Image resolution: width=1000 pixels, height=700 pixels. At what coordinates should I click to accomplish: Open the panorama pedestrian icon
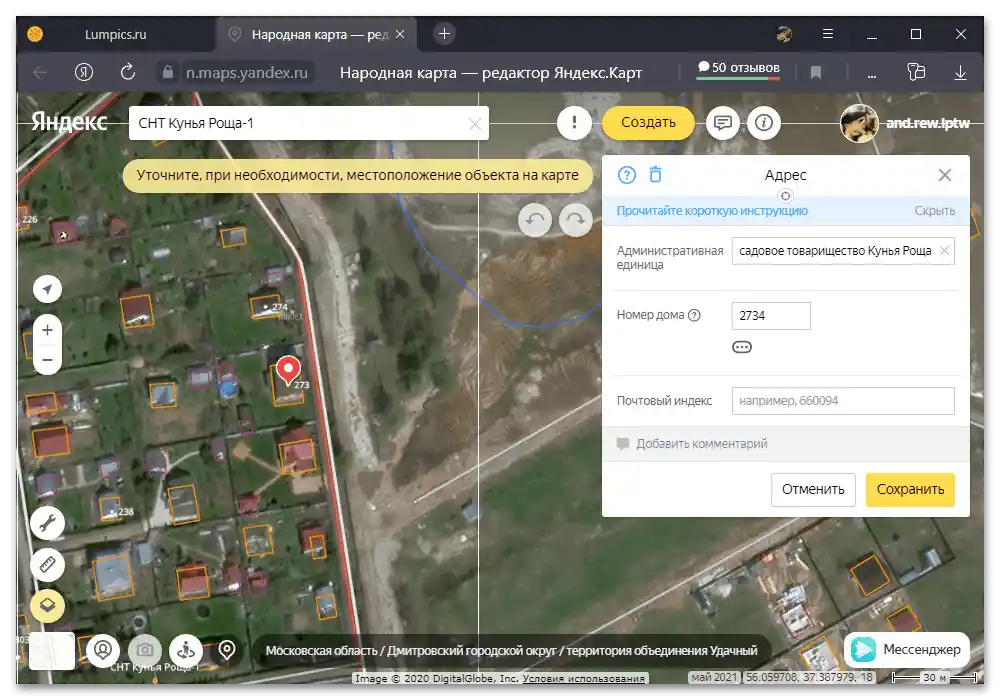point(186,650)
